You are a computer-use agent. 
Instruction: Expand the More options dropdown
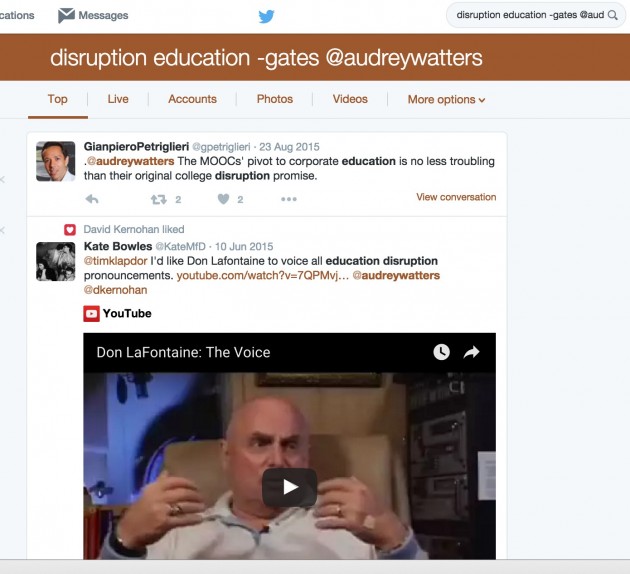[446, 99]
